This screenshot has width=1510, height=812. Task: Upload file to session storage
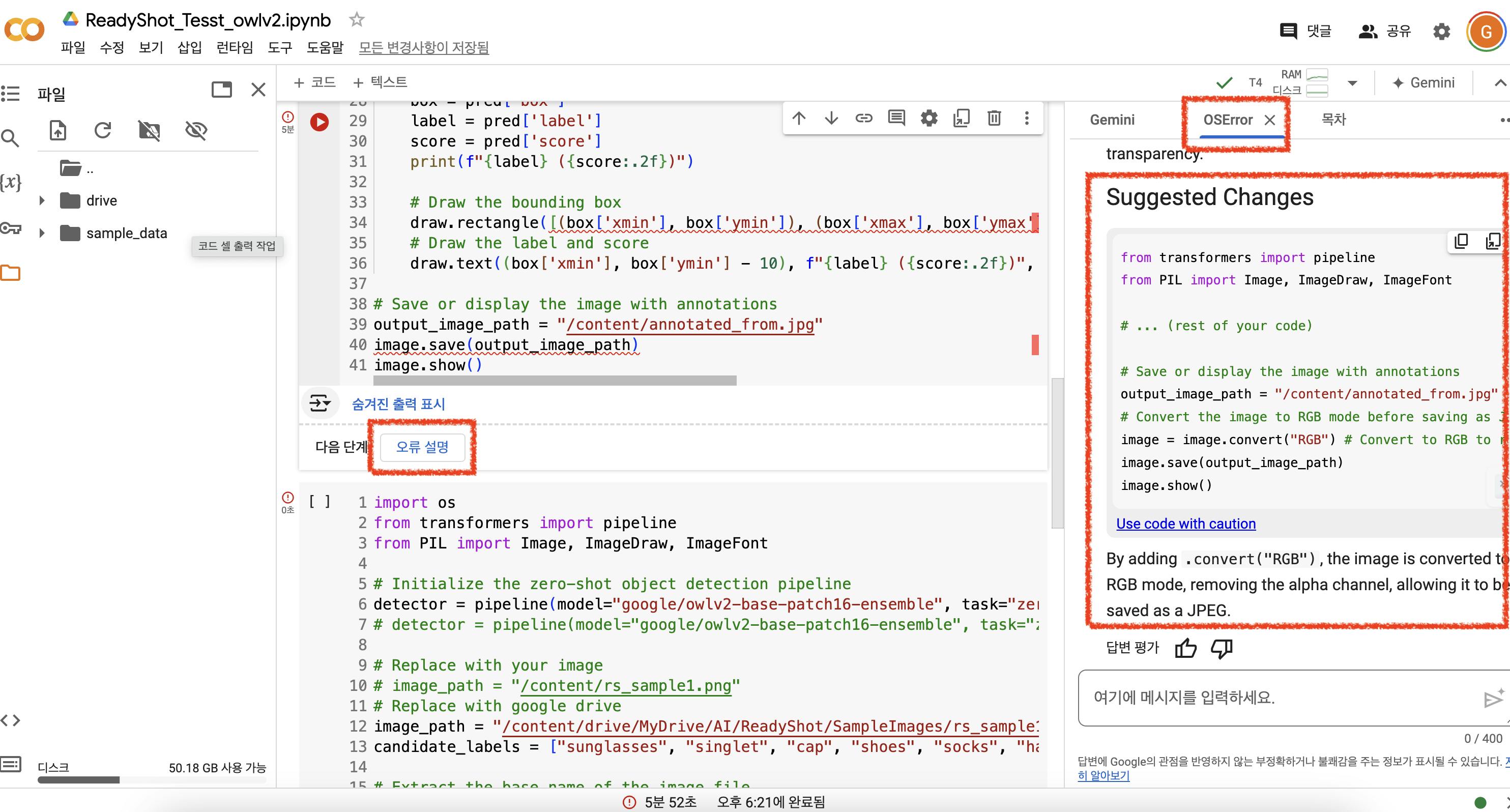57,130
